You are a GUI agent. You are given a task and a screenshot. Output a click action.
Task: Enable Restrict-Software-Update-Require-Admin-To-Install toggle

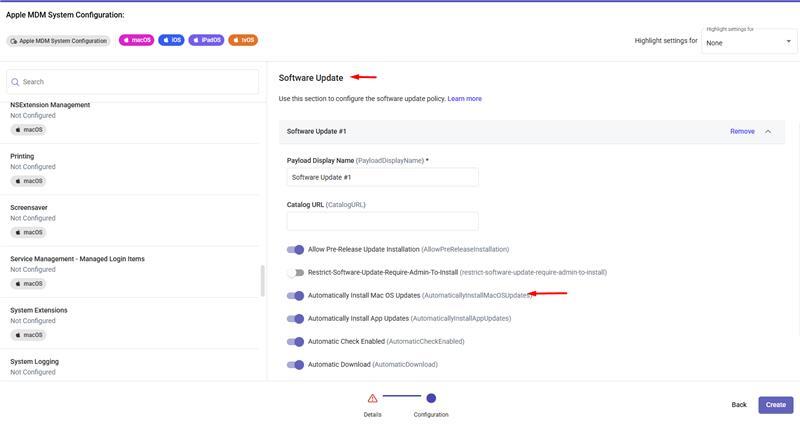click(295, 272)
